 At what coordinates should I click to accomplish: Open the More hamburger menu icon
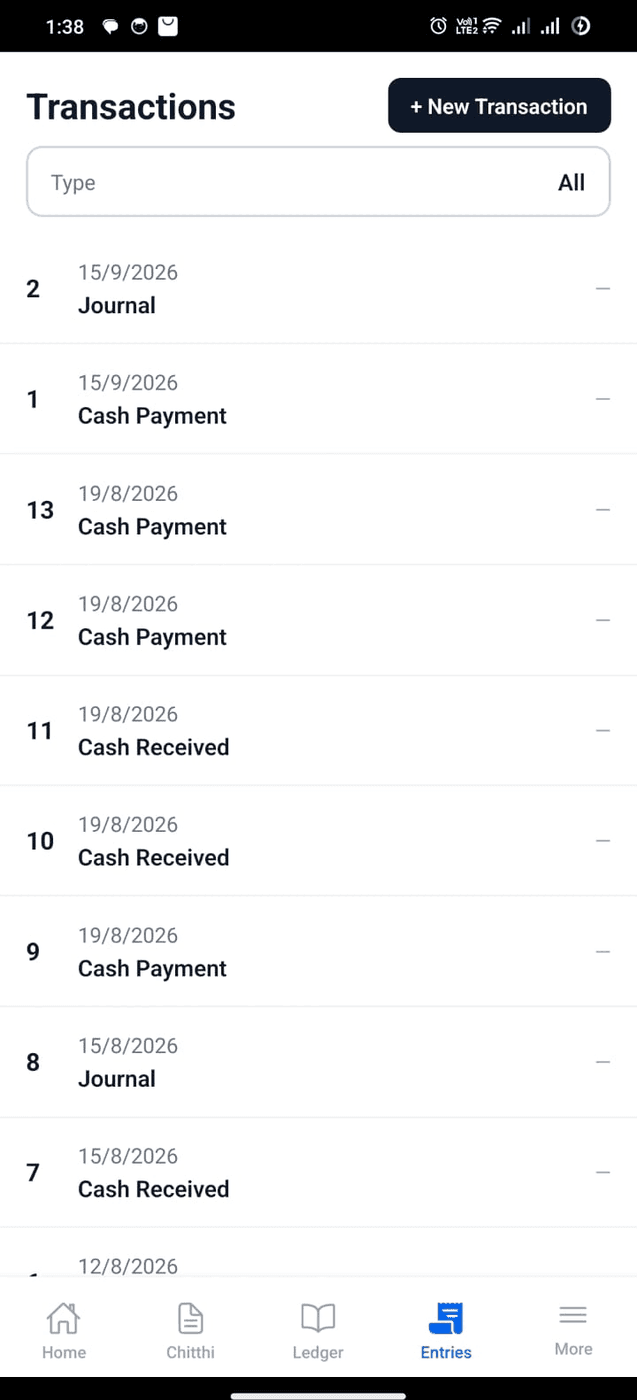pos(573,1315)
